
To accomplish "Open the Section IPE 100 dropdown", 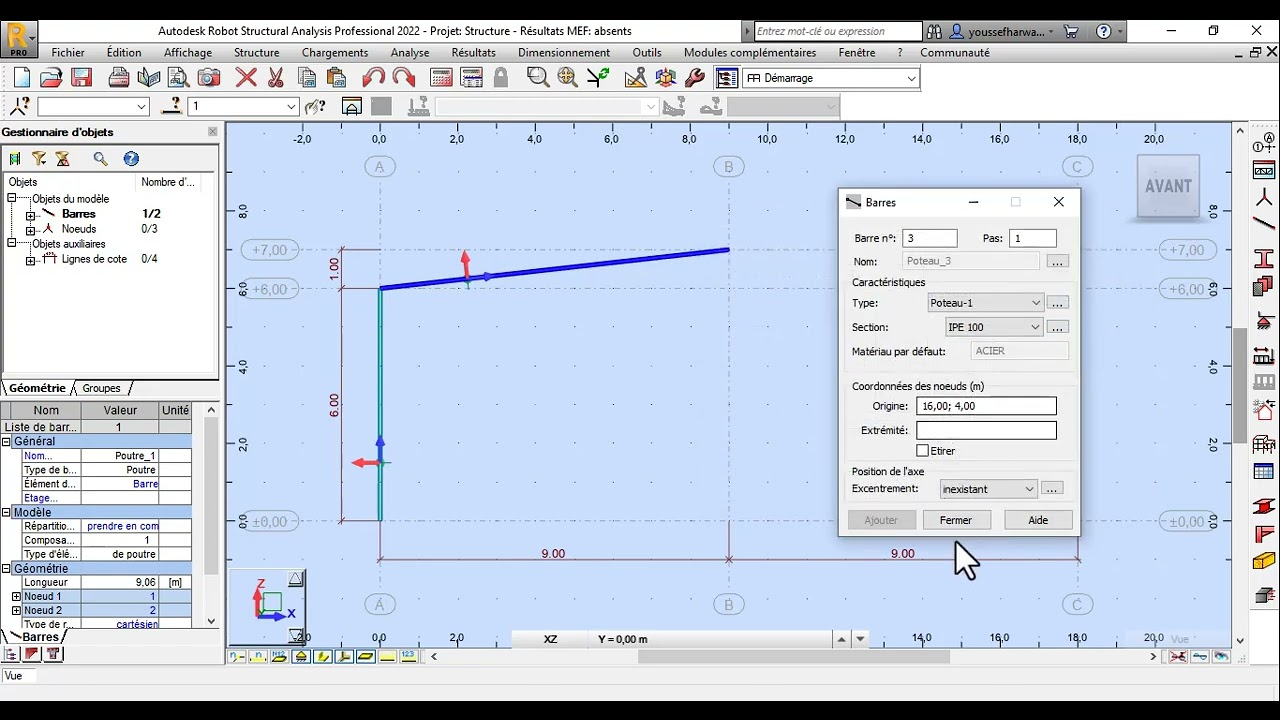I will pyautogui.click(x=1035, y=327).
